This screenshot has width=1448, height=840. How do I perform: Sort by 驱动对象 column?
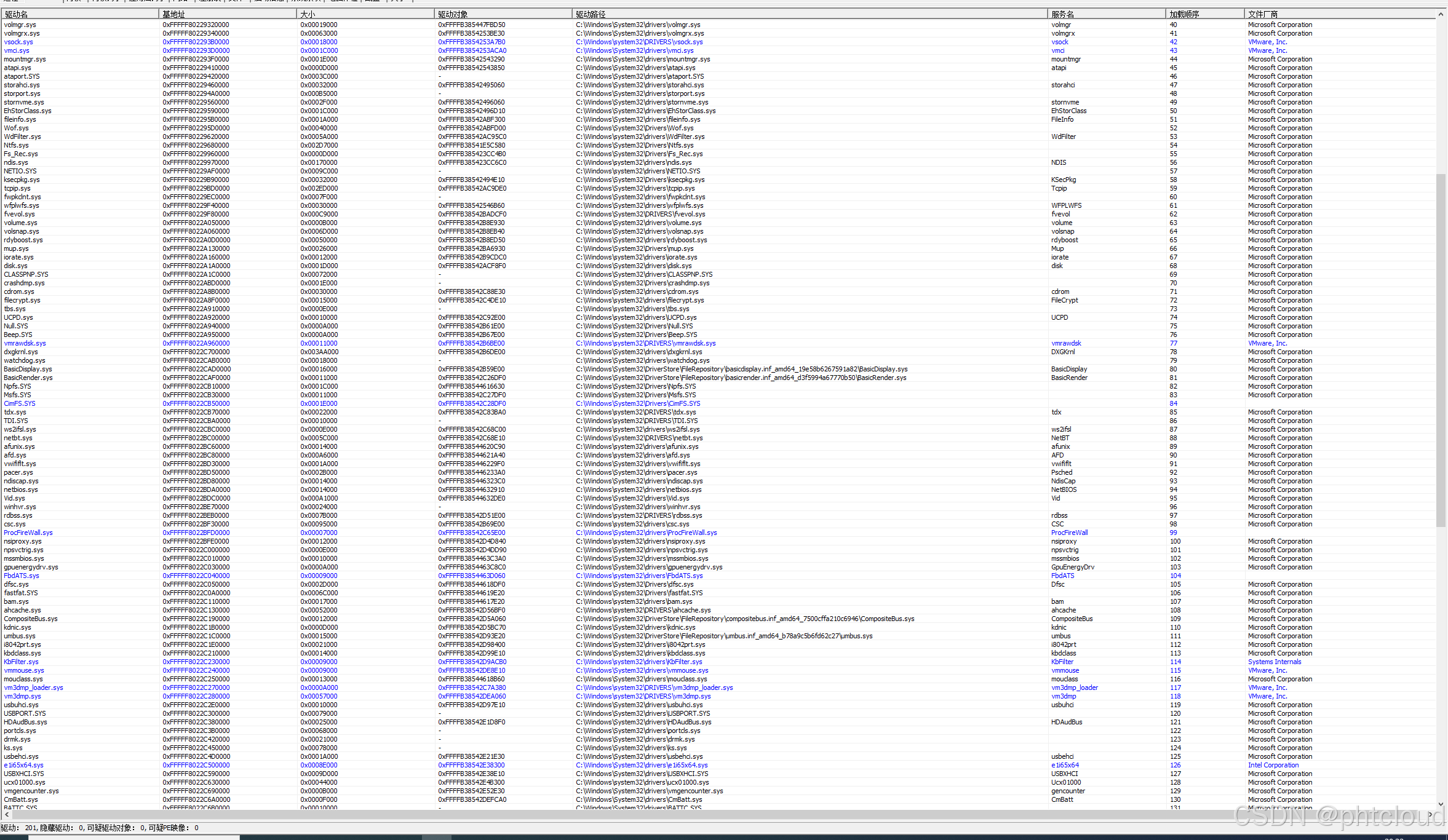tap(453, 14)
